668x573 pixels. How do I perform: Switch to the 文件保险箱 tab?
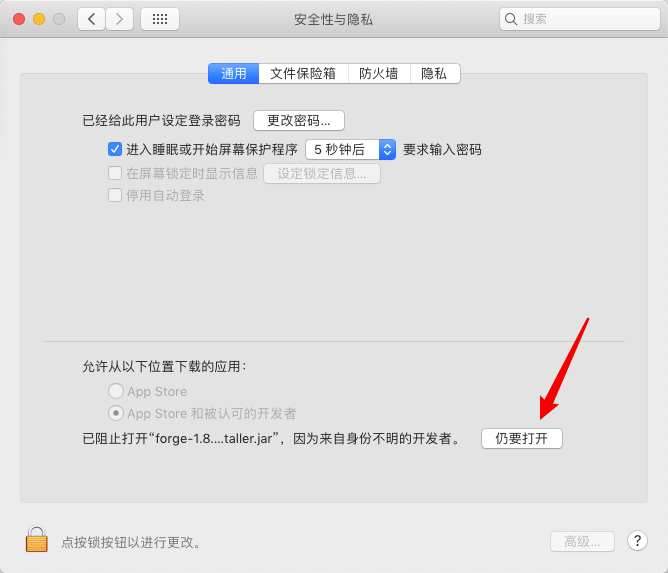(303, 74)
